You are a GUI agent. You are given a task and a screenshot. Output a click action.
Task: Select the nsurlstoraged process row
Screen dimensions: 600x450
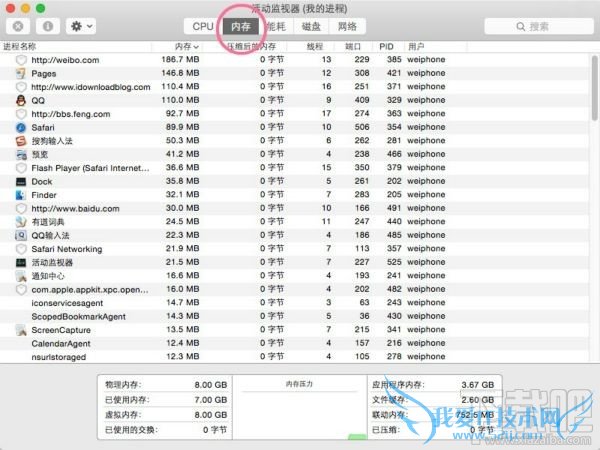[295, 357]
